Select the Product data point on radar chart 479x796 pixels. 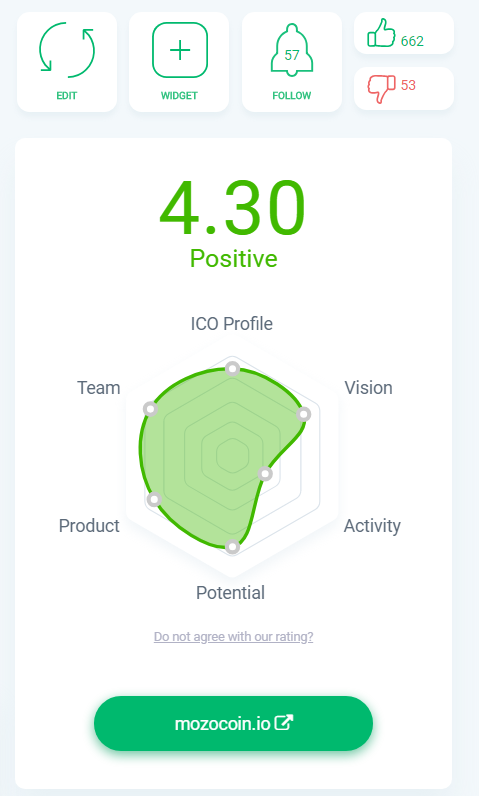(154, 500)
